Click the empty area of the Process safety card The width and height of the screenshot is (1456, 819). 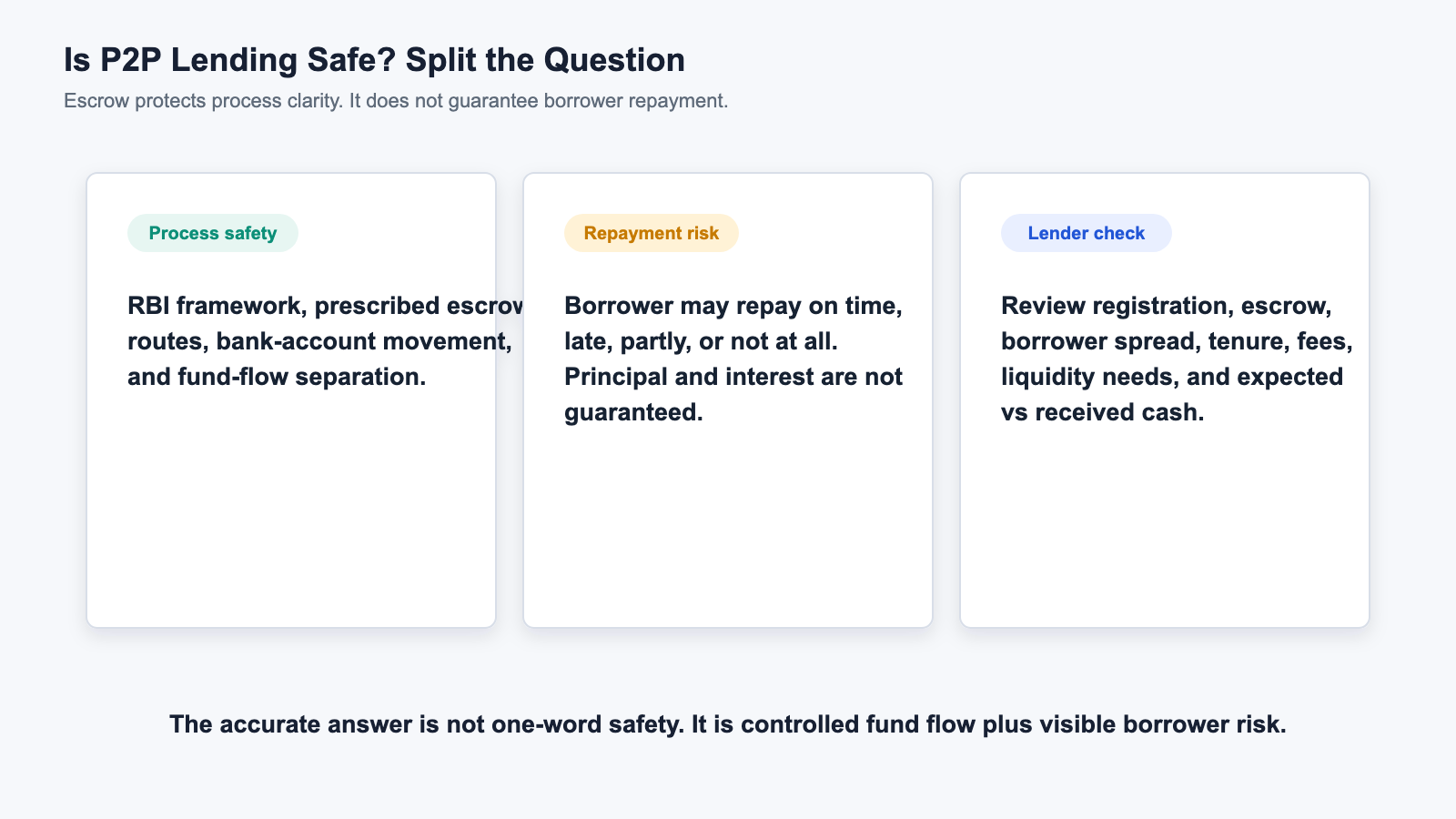click(291, 510)
